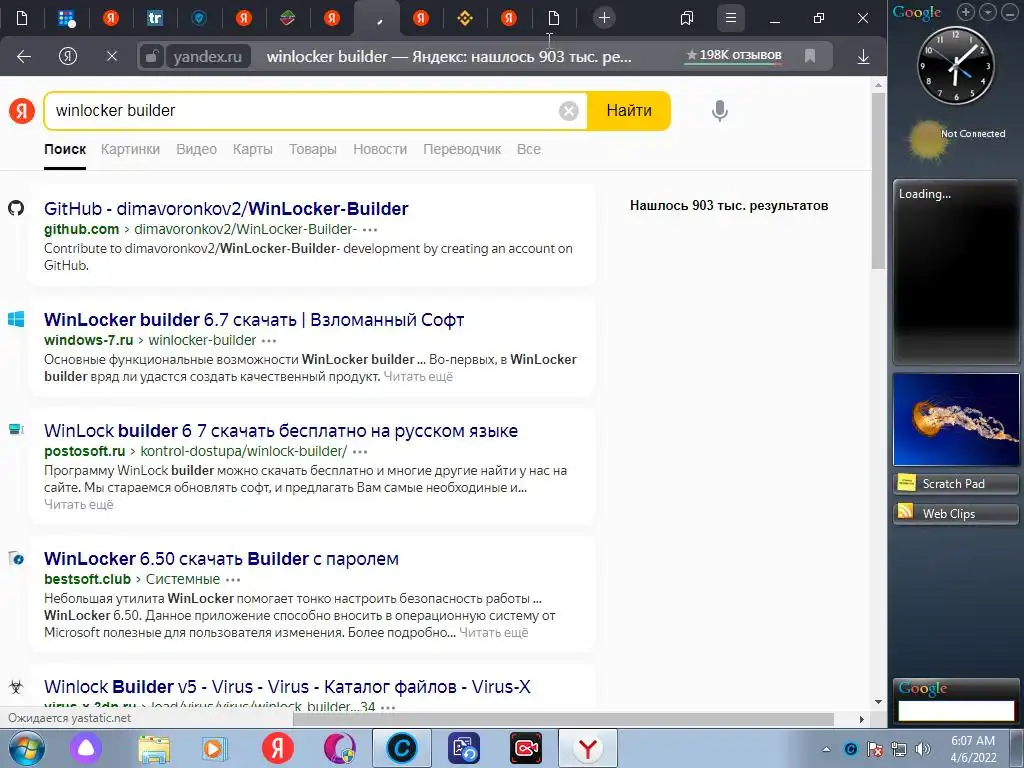Click the analog clock gadget
The width and height of the screenshot is (1024, 768).
[x=955, y=65]
